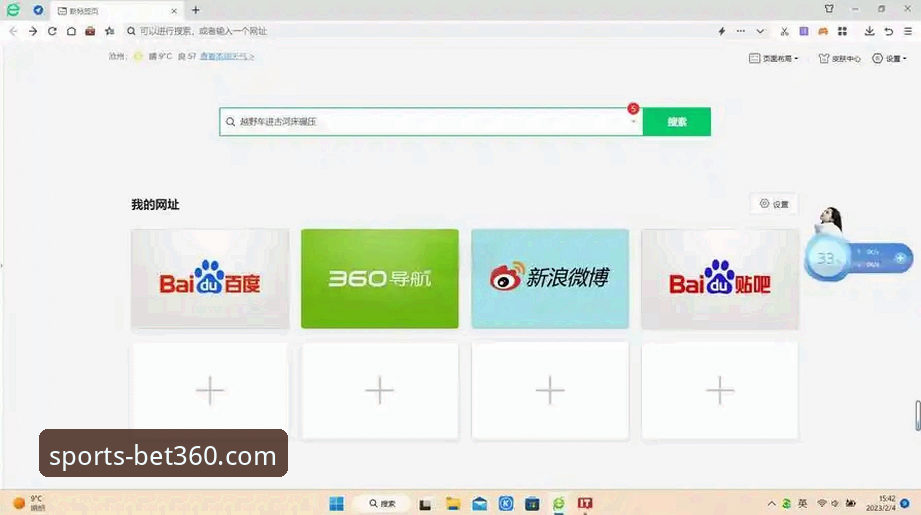Expand the search engine dropdown arrow

tap(633, 122)
